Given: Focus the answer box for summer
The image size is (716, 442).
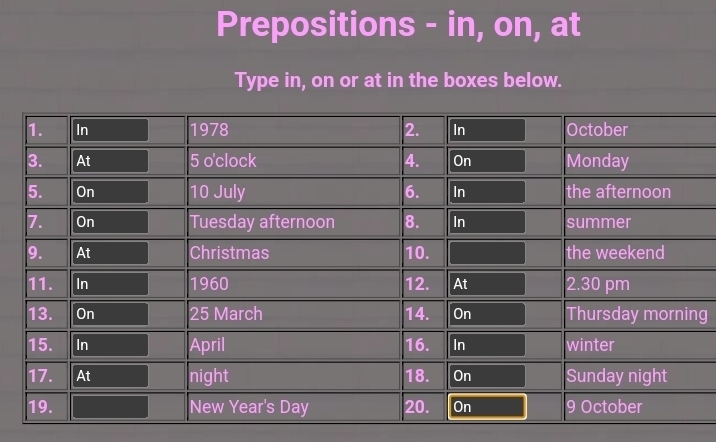Looking at the screenshot, I should [487, 222].
